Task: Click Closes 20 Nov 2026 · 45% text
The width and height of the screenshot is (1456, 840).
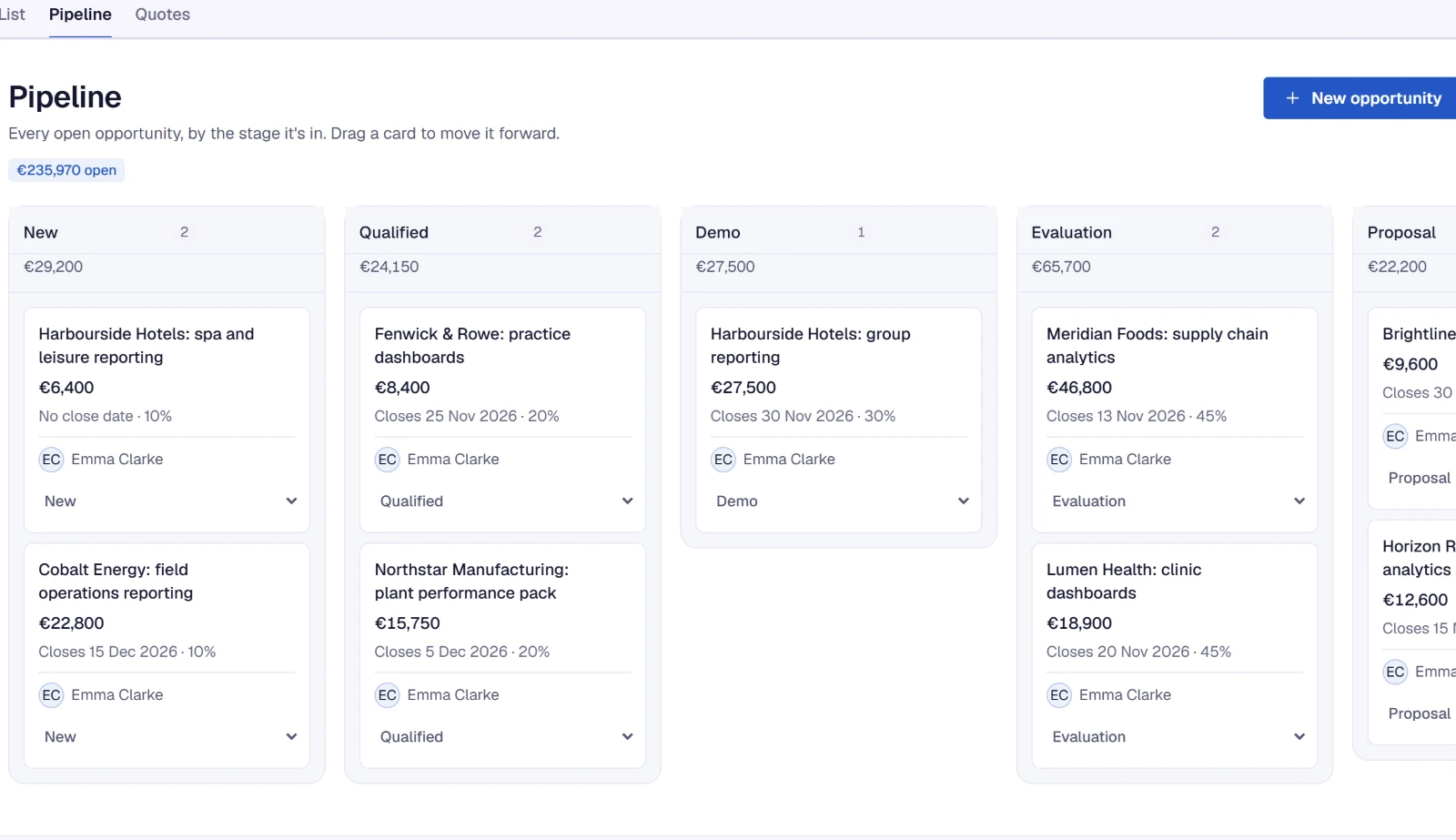Action: [x=1138, y=653]
